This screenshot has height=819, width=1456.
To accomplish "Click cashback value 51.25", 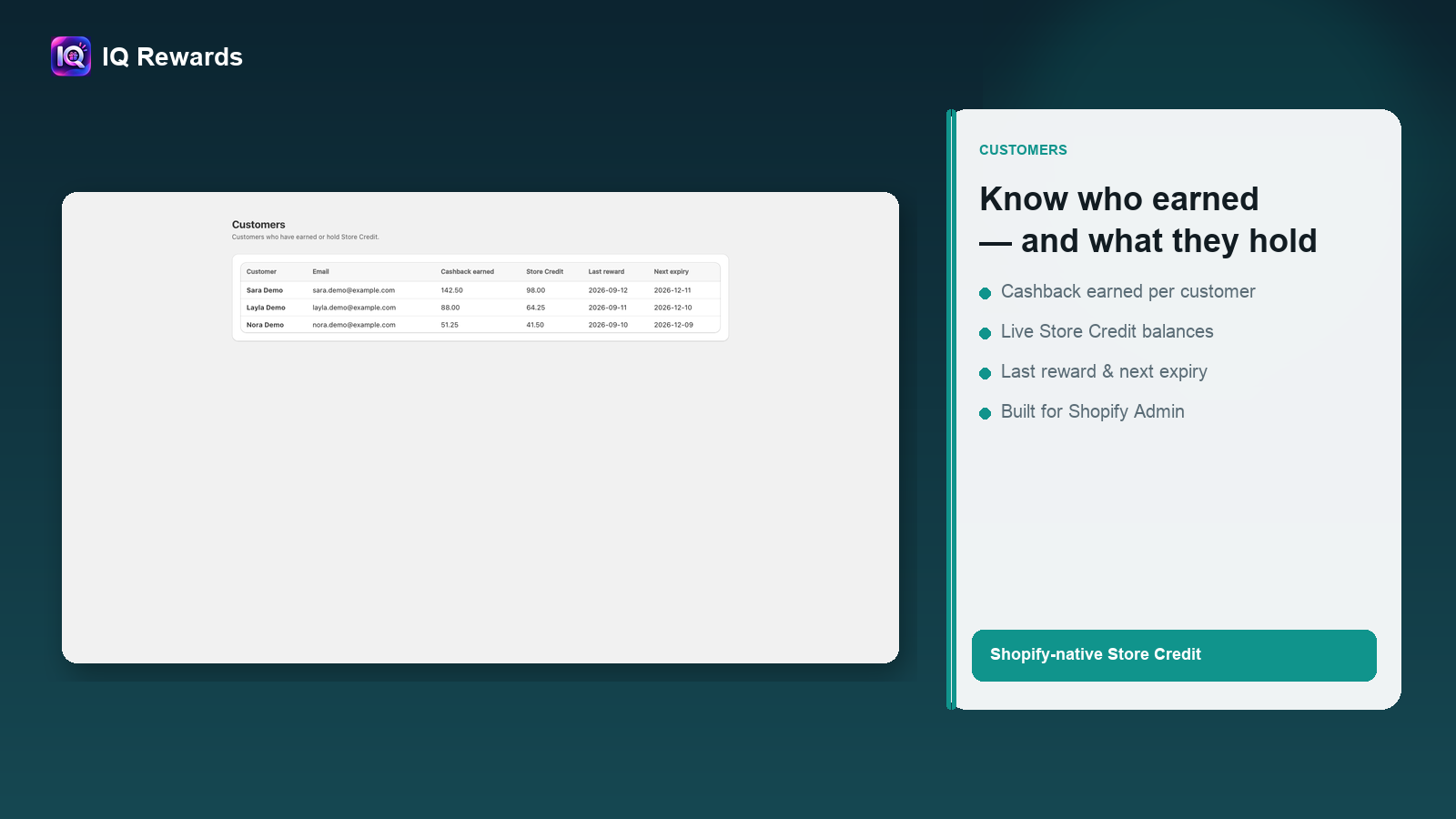I will 450,325.
